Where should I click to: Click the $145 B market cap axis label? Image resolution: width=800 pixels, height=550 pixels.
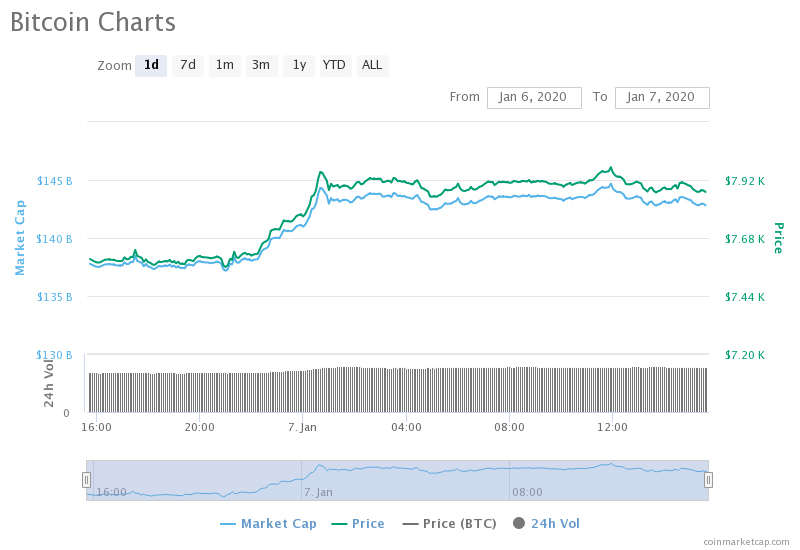[x=55, y=181]
